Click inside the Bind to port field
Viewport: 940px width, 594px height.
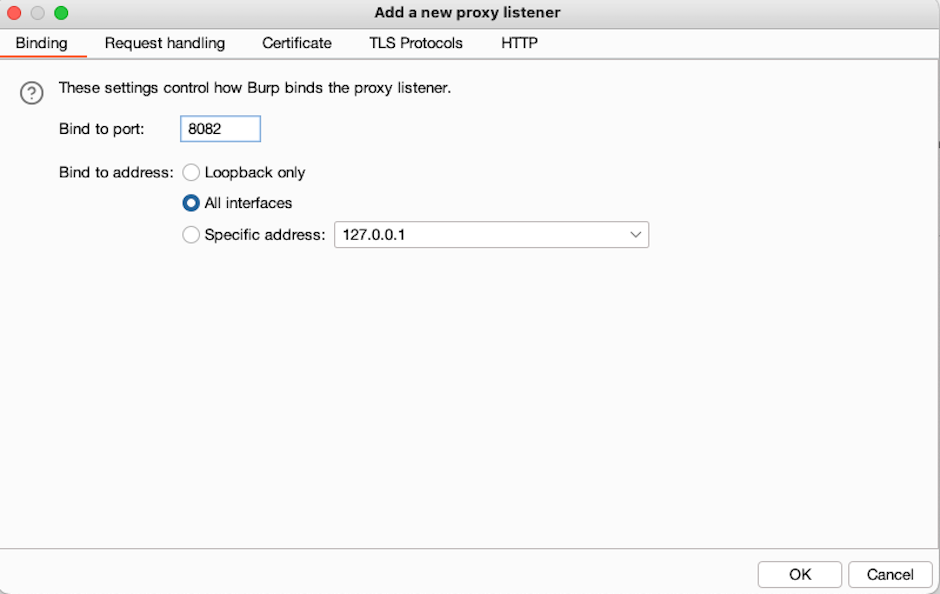tap(220, 128)
